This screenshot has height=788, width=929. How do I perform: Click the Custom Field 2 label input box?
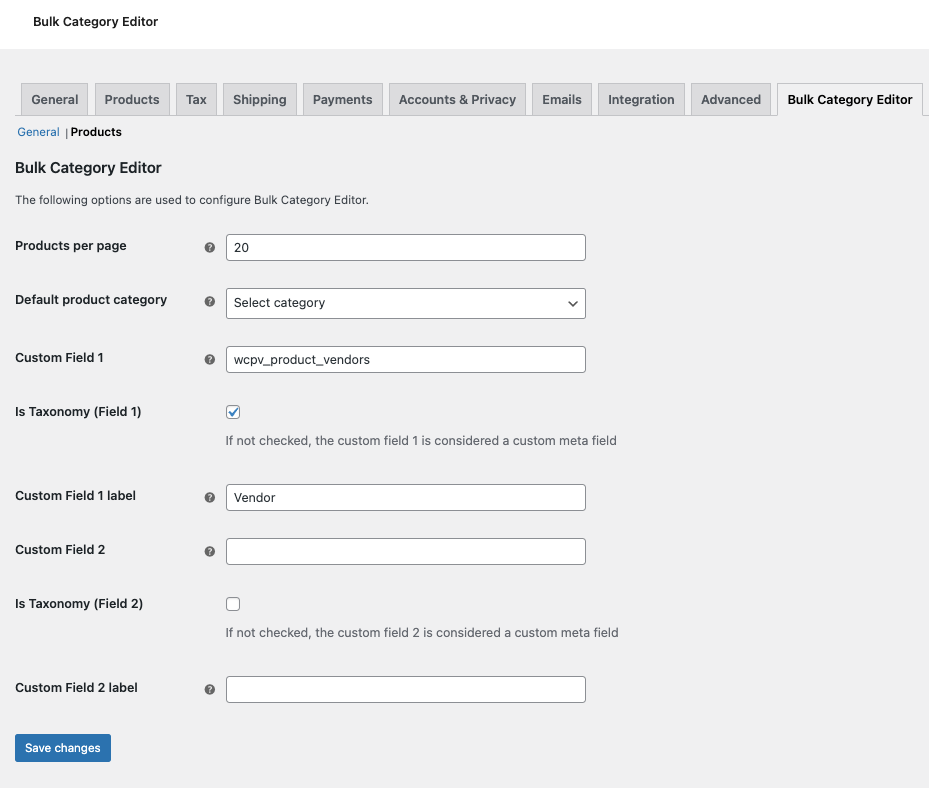point(405,689)
